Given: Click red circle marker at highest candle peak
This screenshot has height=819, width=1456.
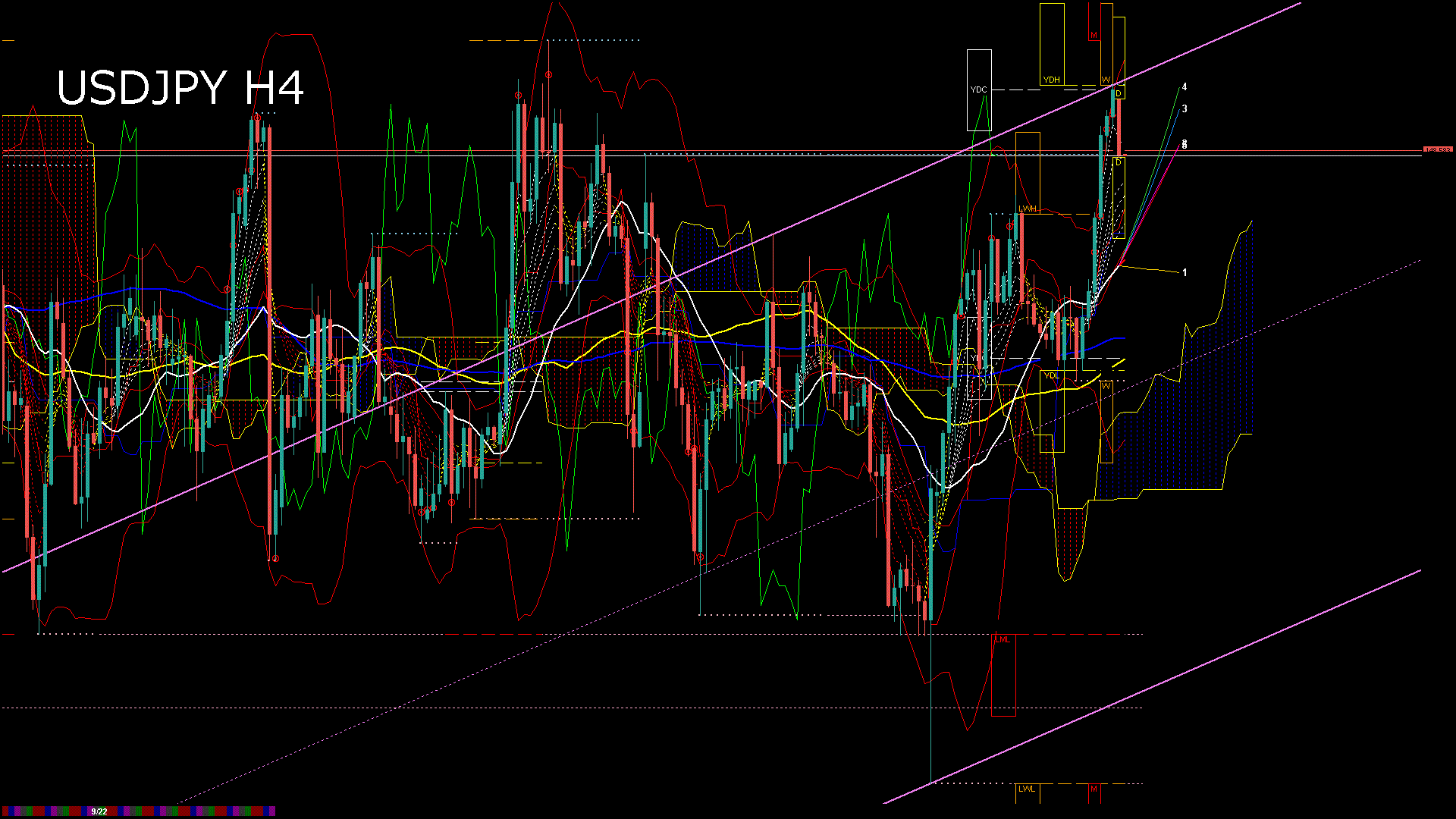Looking at the screenshot, I should 548,75.
